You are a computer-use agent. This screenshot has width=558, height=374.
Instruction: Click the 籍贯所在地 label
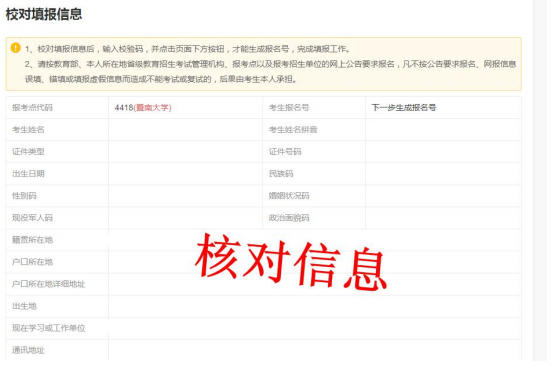click(x=32, y=240)
